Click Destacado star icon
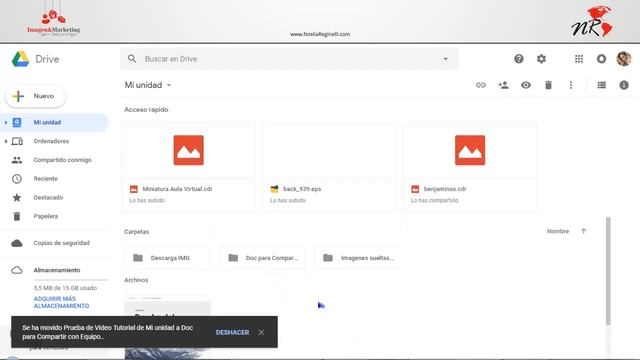This screenshot has width=640, height=360. [x=17, y=198]
